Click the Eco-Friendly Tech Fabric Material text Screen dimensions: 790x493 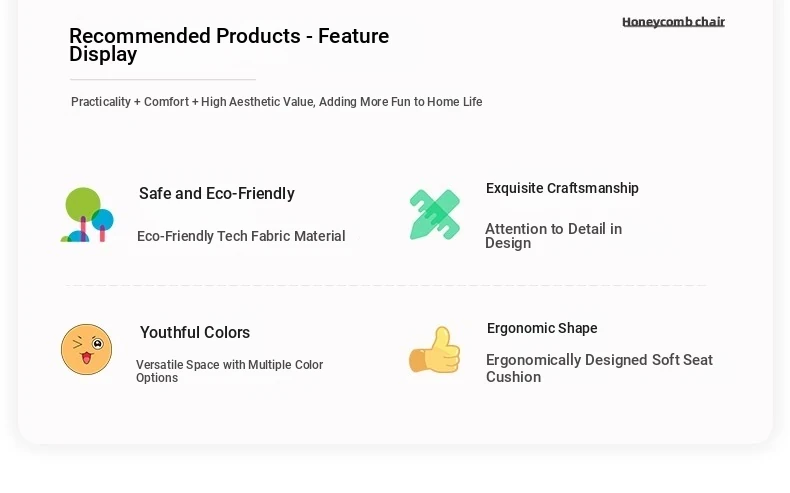241,236
